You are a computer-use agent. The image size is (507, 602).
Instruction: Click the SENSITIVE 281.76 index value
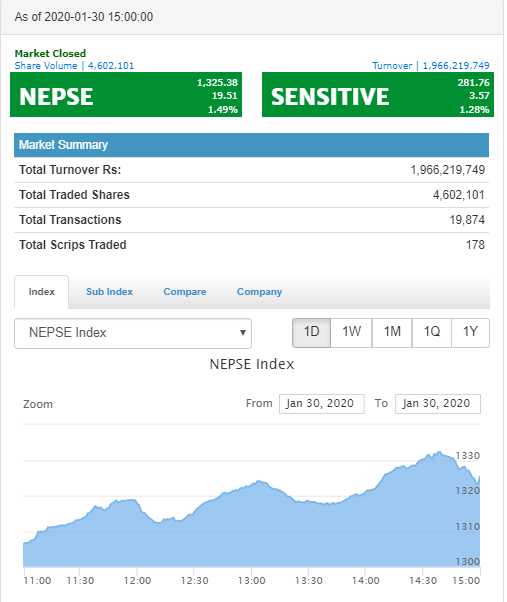(x=473, y=83)
